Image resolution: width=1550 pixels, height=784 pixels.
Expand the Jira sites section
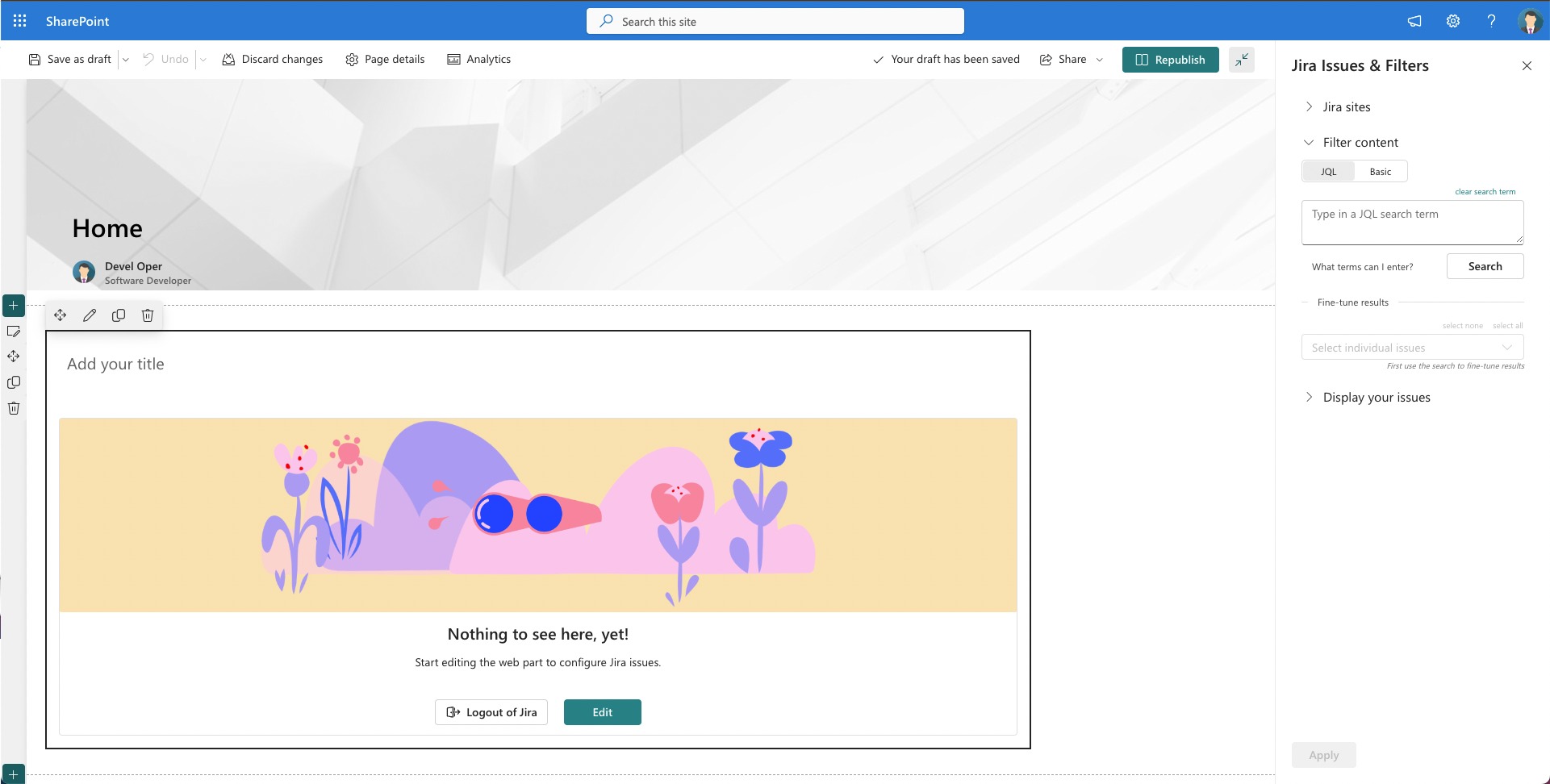coord(1346,107)
